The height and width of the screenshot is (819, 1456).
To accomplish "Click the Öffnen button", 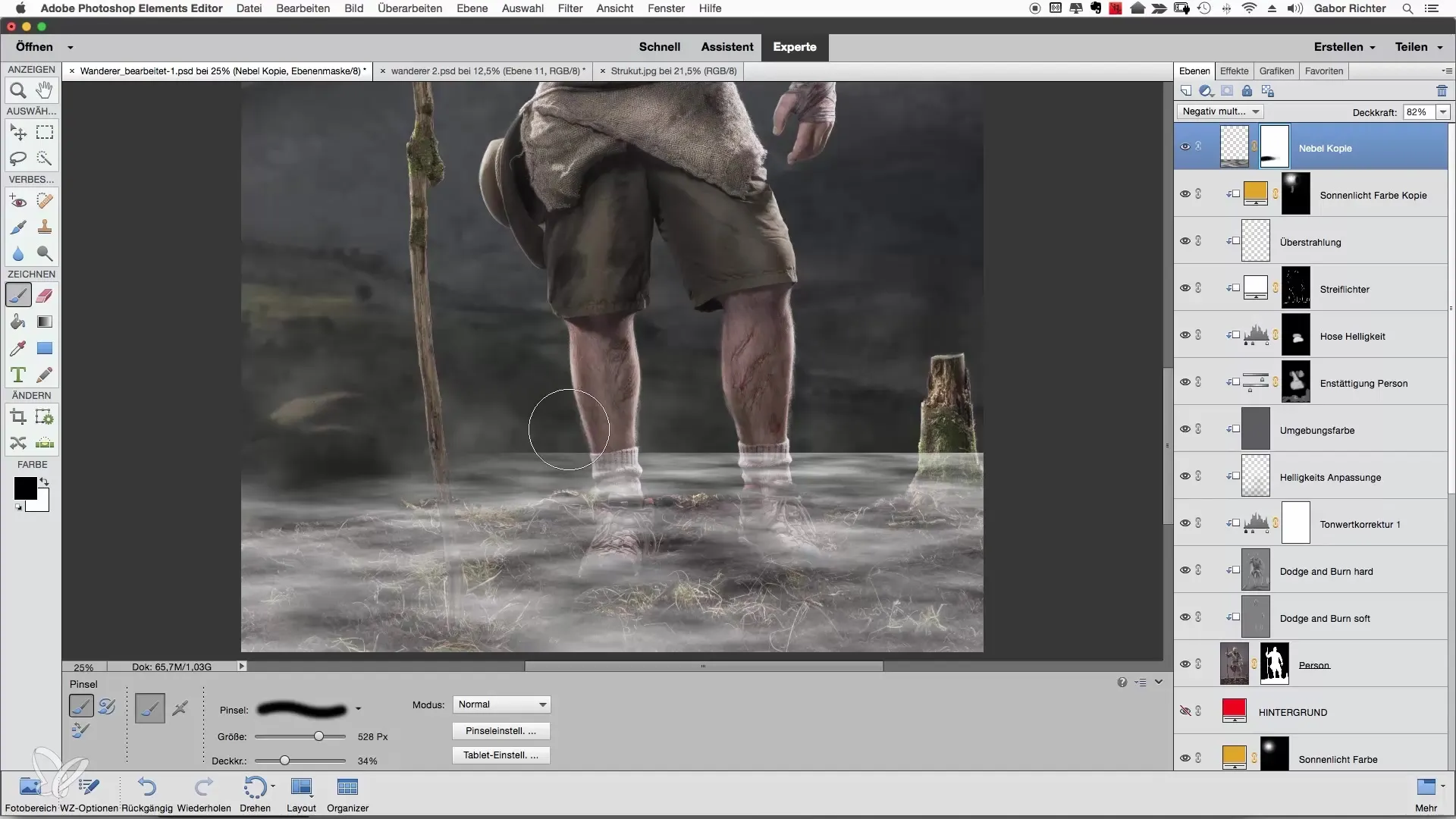I will (x=34, y=47).
